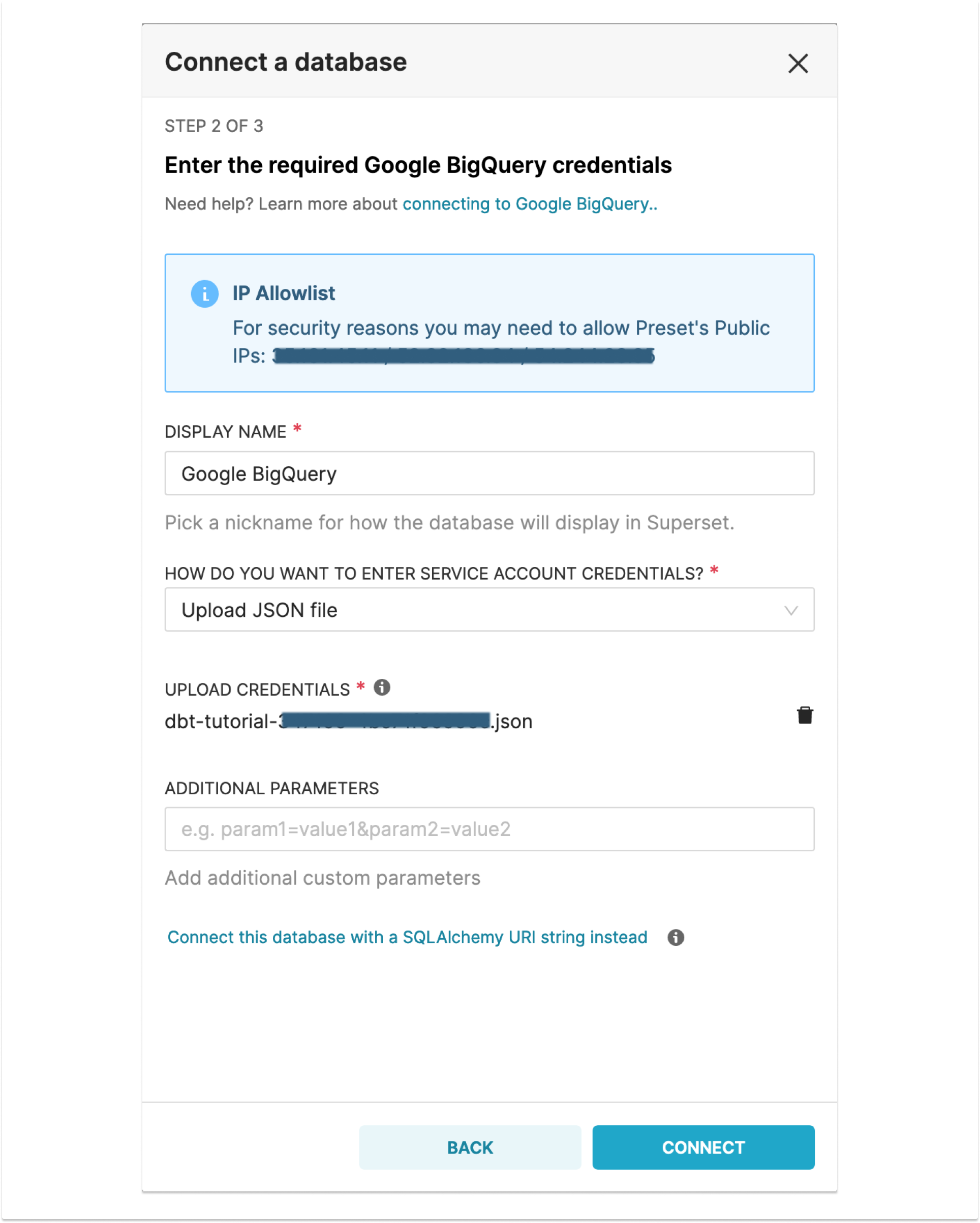The height and width of the screenshot is (1223, 980).
Task: Go back with the BACK button
Action: pos(470,1148)
